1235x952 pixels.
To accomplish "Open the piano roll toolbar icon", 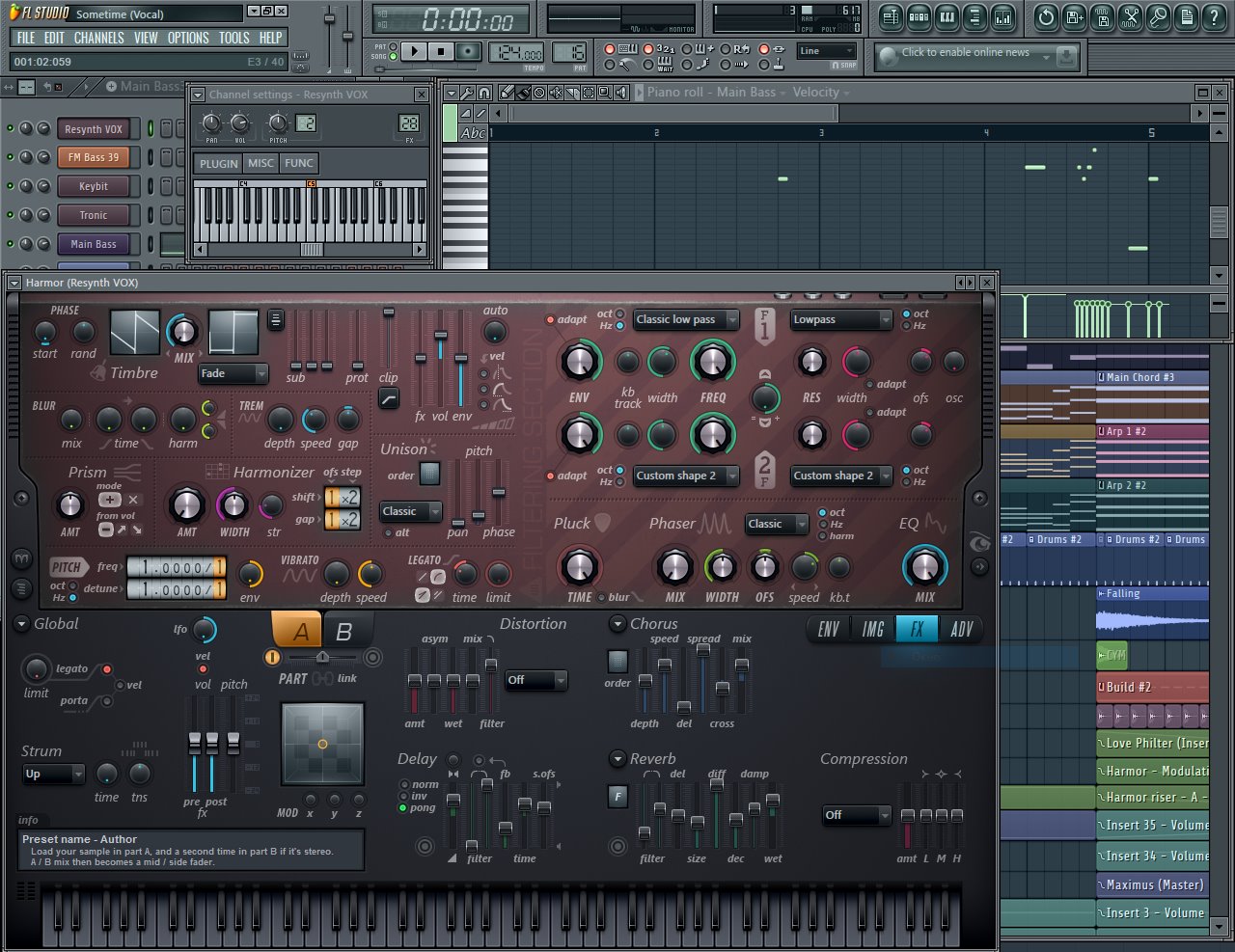I will 947,17.
